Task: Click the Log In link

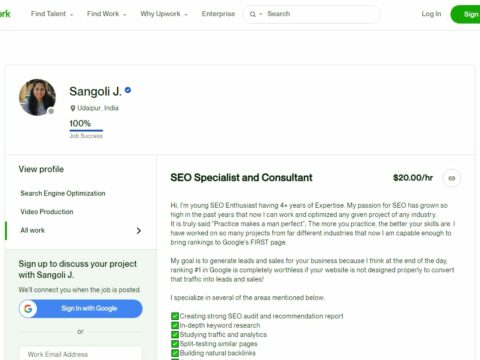Action: (431, 14)
